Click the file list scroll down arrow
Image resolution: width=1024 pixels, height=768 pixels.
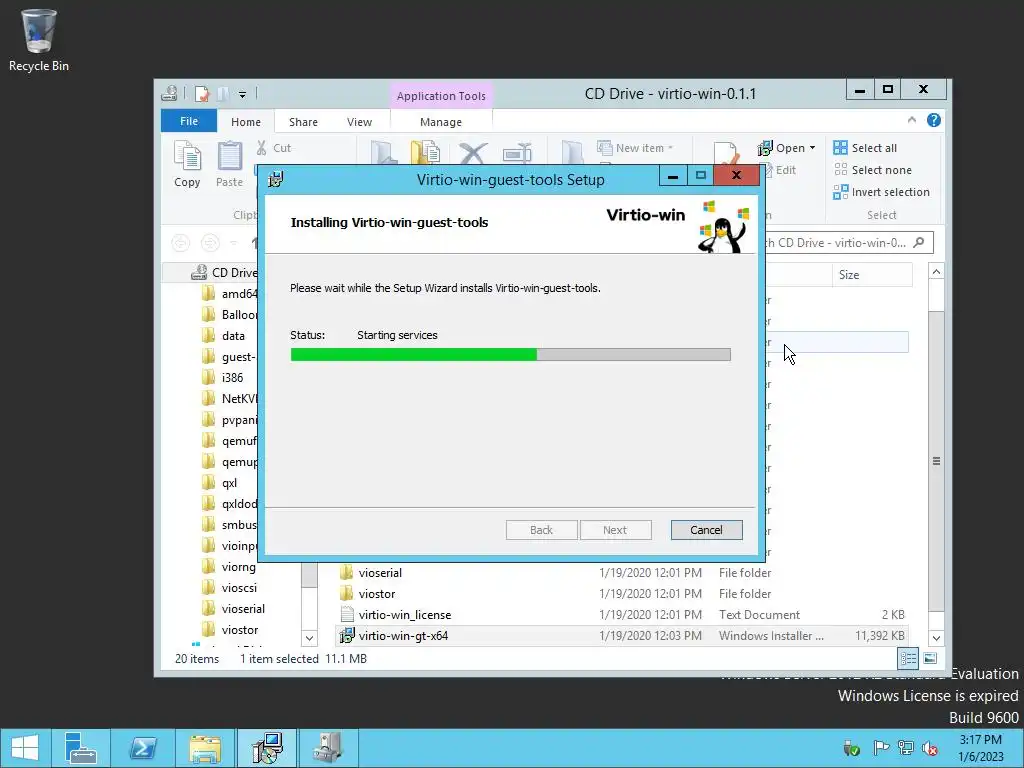936,638
